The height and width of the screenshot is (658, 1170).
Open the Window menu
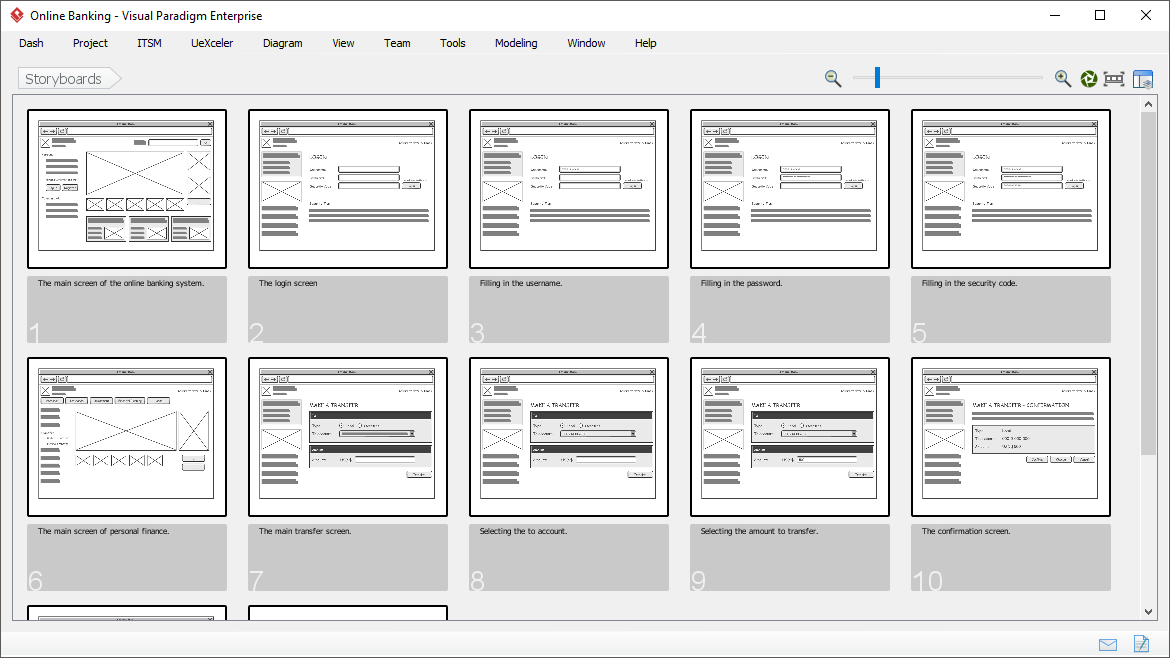tap(586, 43)
